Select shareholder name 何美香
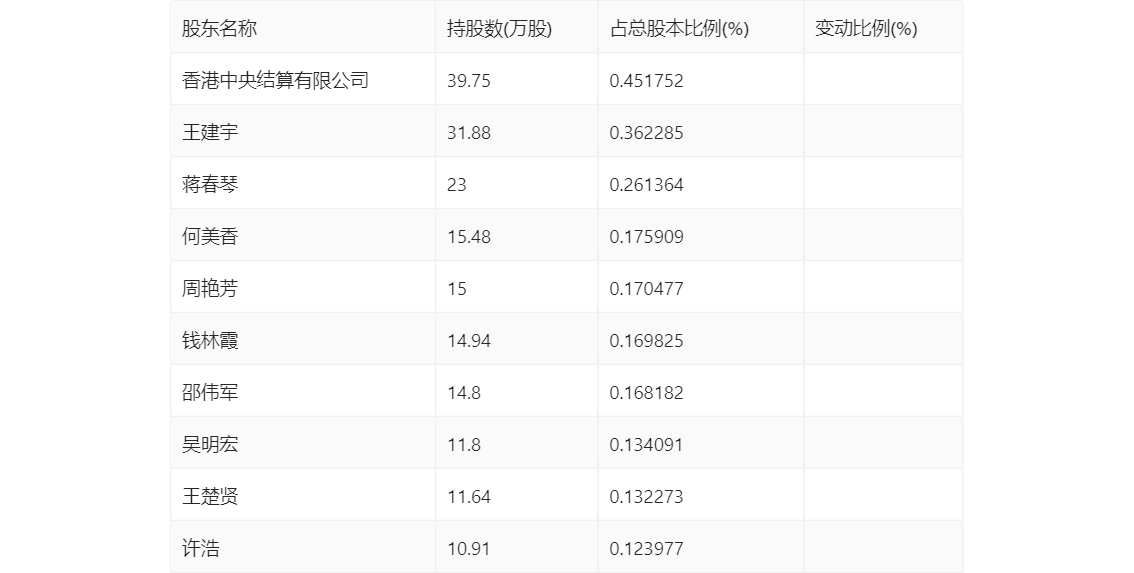Viewport: 1134px width, 573px height. [x=210, y=237]
